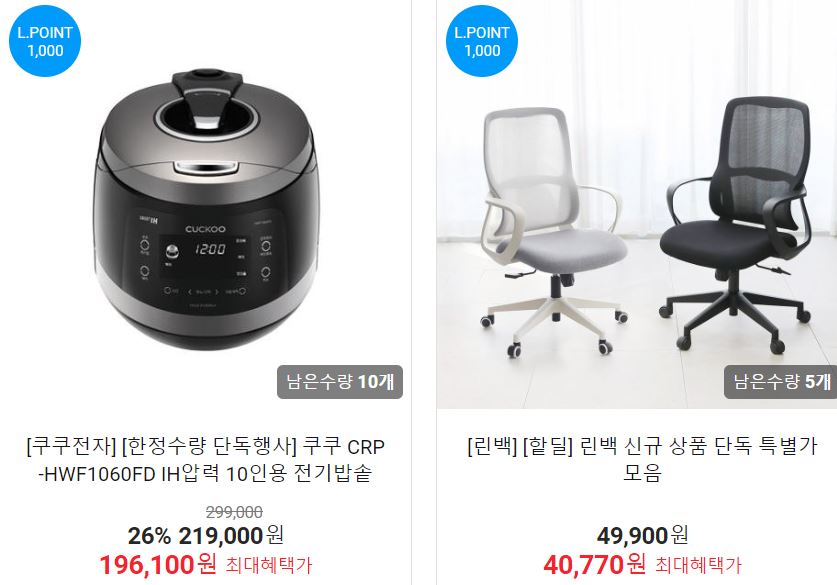This screenshot has height=585, width=837.
Task: Click the struck-through 299,000 original price
Action: point(234,512)
